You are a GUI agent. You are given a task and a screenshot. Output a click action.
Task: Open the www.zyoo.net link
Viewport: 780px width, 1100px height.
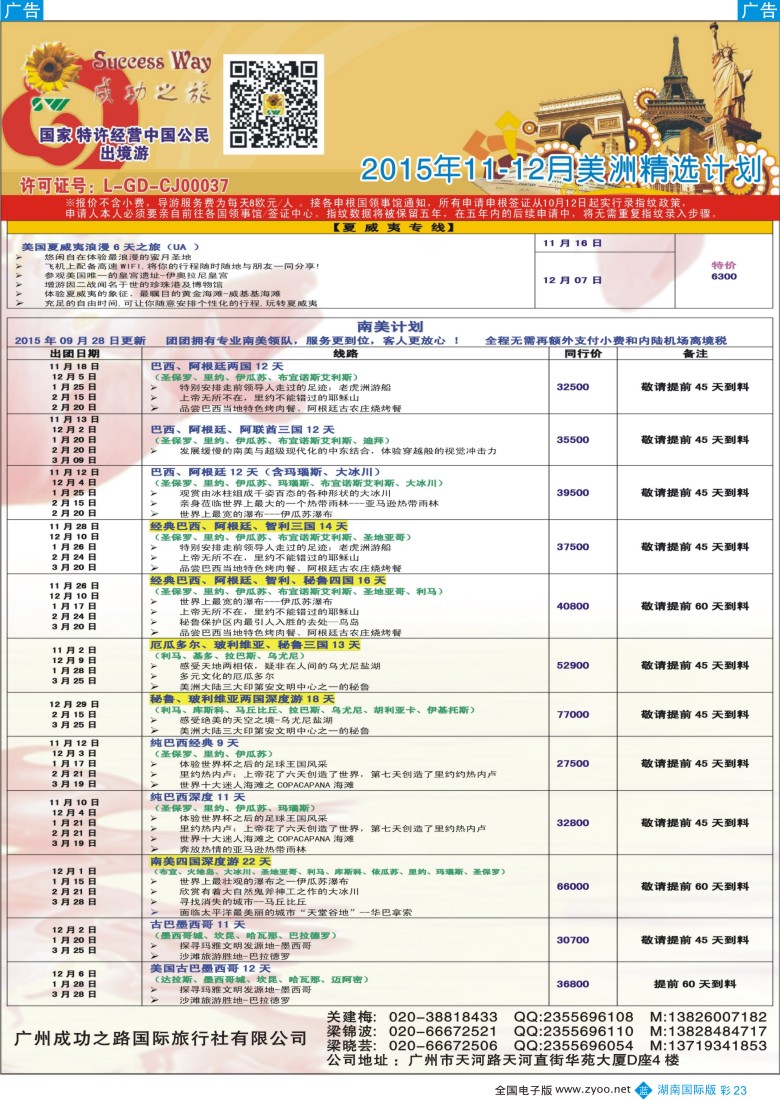pos(593,1089)
